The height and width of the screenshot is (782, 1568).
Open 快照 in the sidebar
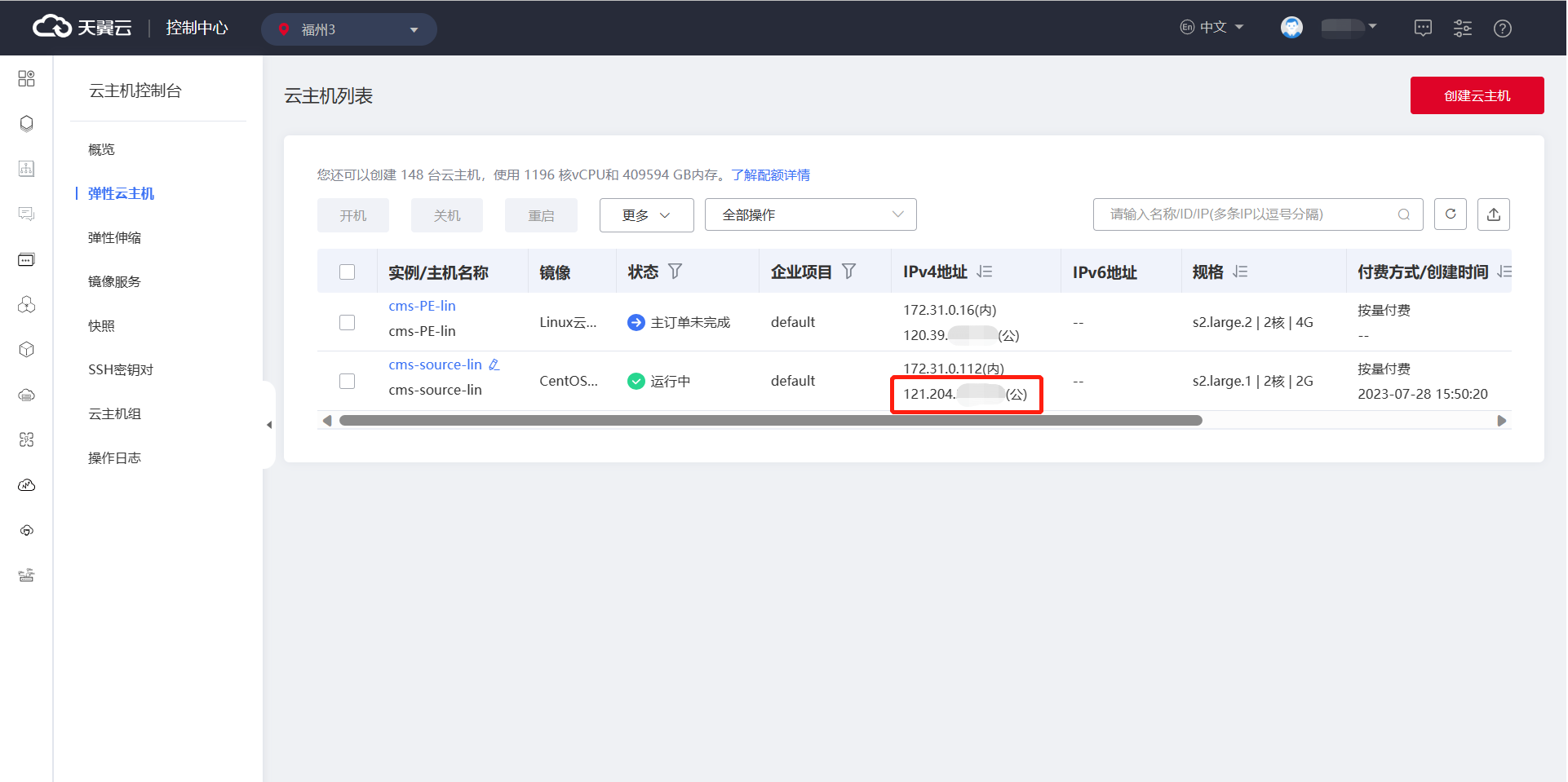point(101,325)
